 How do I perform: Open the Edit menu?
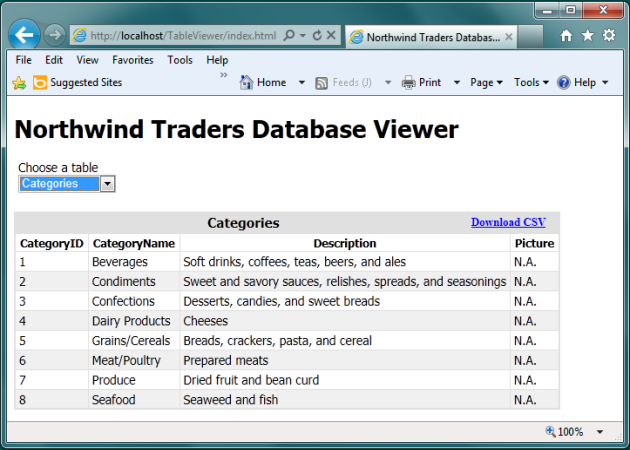coord(53,60)
